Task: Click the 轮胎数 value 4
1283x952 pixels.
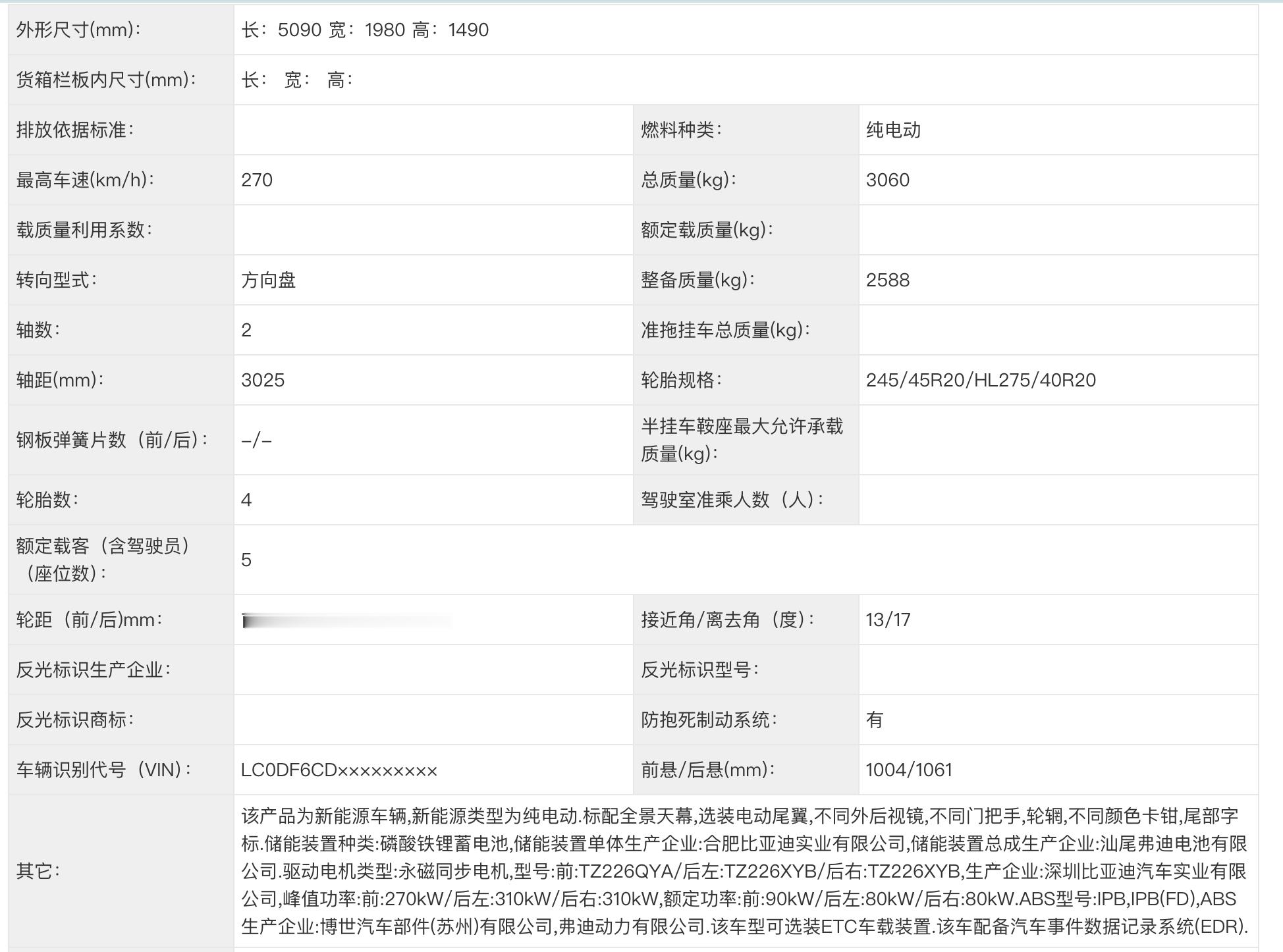Action: [x=246, y=500]
